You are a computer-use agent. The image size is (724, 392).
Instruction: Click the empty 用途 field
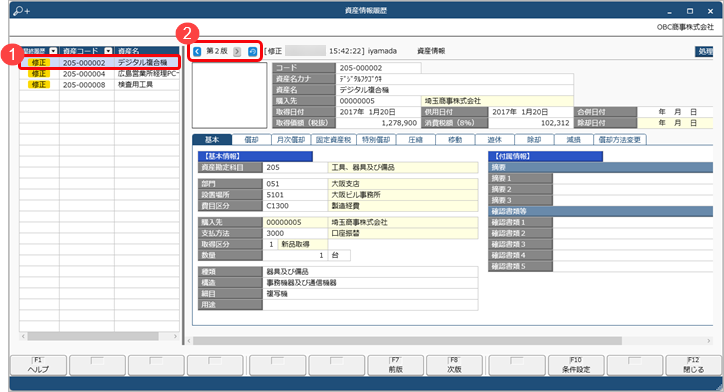(x=370, y=305)
